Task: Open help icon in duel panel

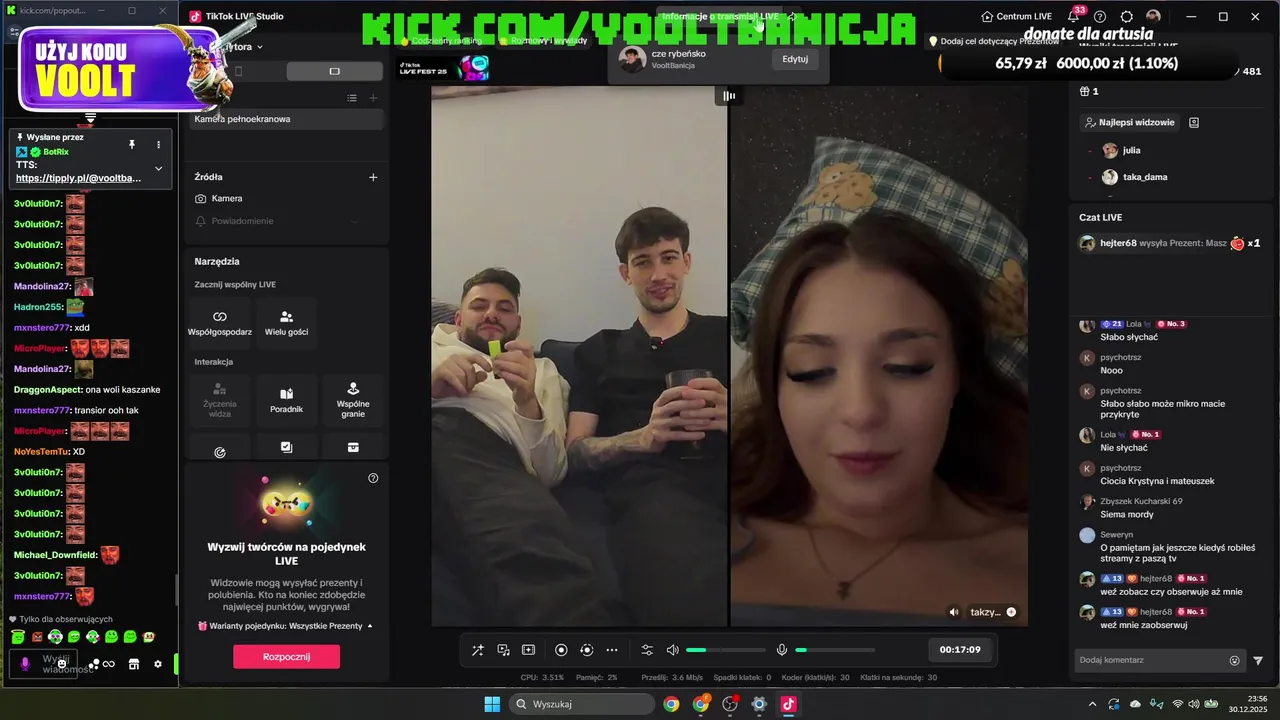Action: point(373,478)
